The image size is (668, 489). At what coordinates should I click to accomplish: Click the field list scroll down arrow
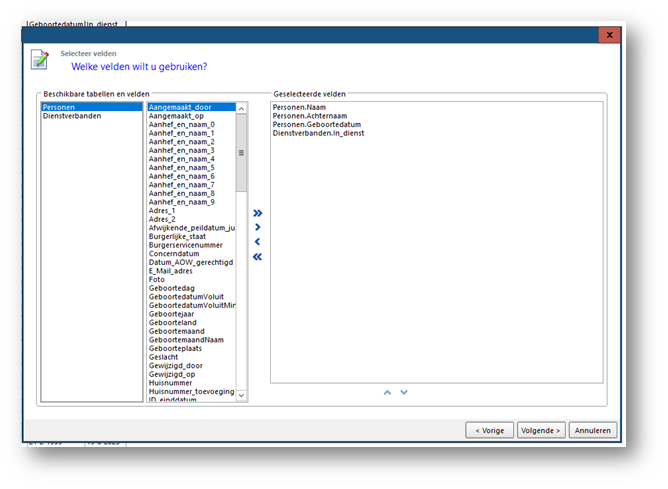tap(241, 395)
